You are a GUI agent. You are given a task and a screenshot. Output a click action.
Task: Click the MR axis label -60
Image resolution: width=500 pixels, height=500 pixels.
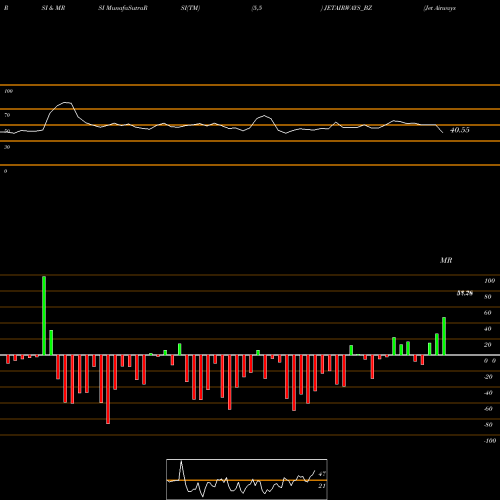pos(488,409)
